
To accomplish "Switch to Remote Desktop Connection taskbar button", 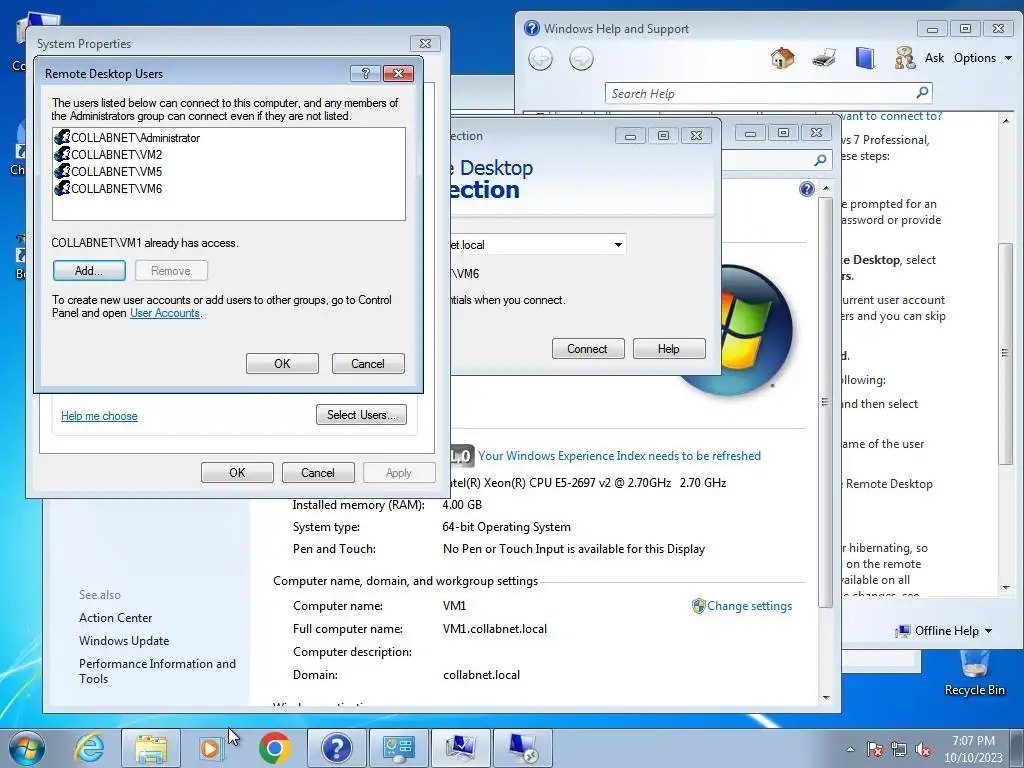I will (522, 748).
